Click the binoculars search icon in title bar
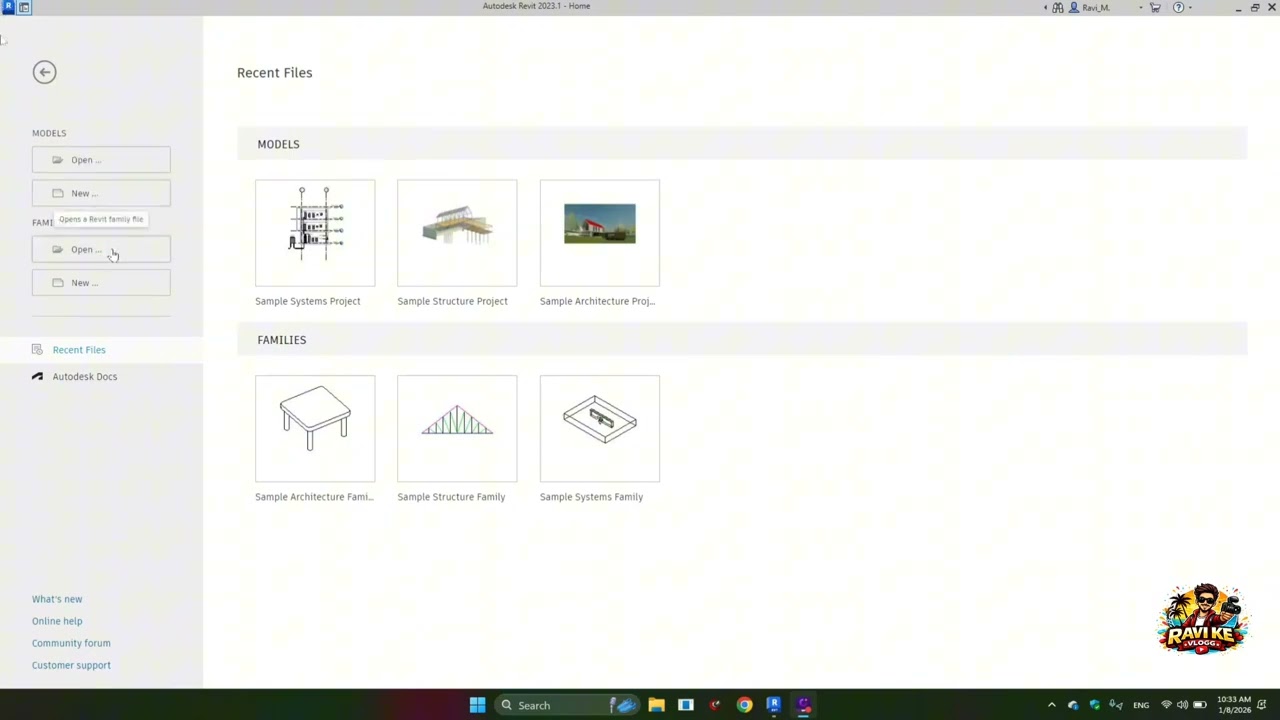The width and height of the screenshot is (1280, 720). tap(1058, 7)
